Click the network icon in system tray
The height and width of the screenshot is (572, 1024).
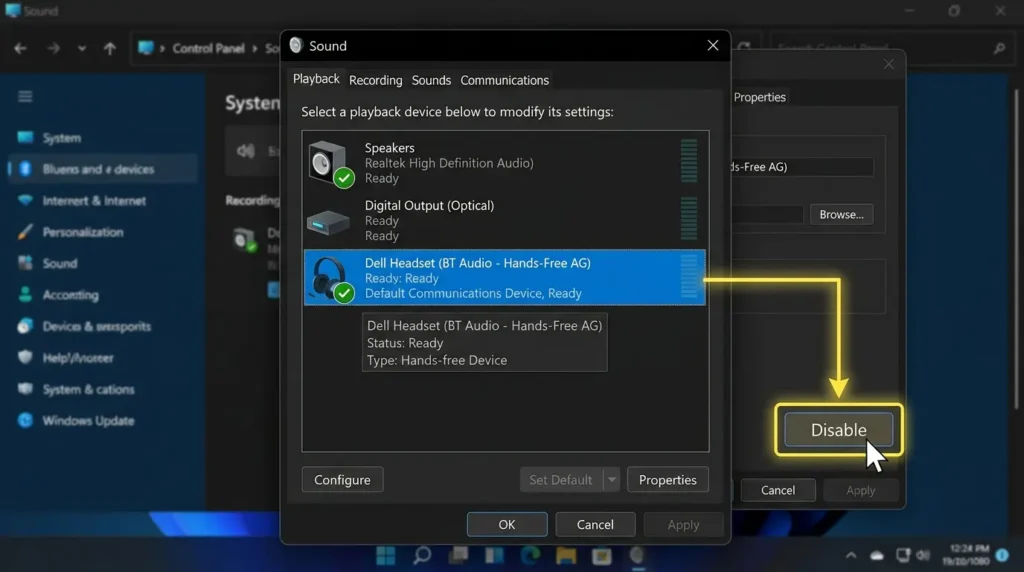(x=903, y=555)
